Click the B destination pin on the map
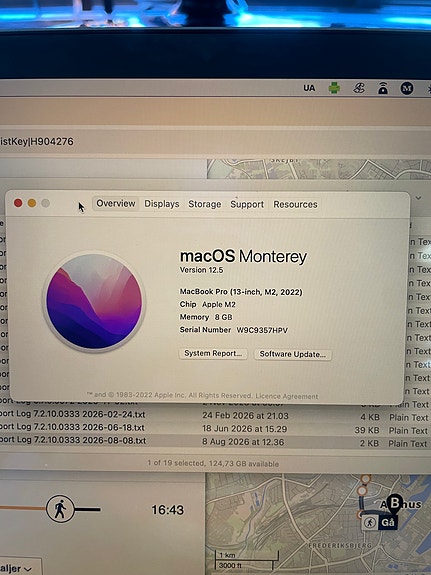431x575 pixels. [395, 504]
